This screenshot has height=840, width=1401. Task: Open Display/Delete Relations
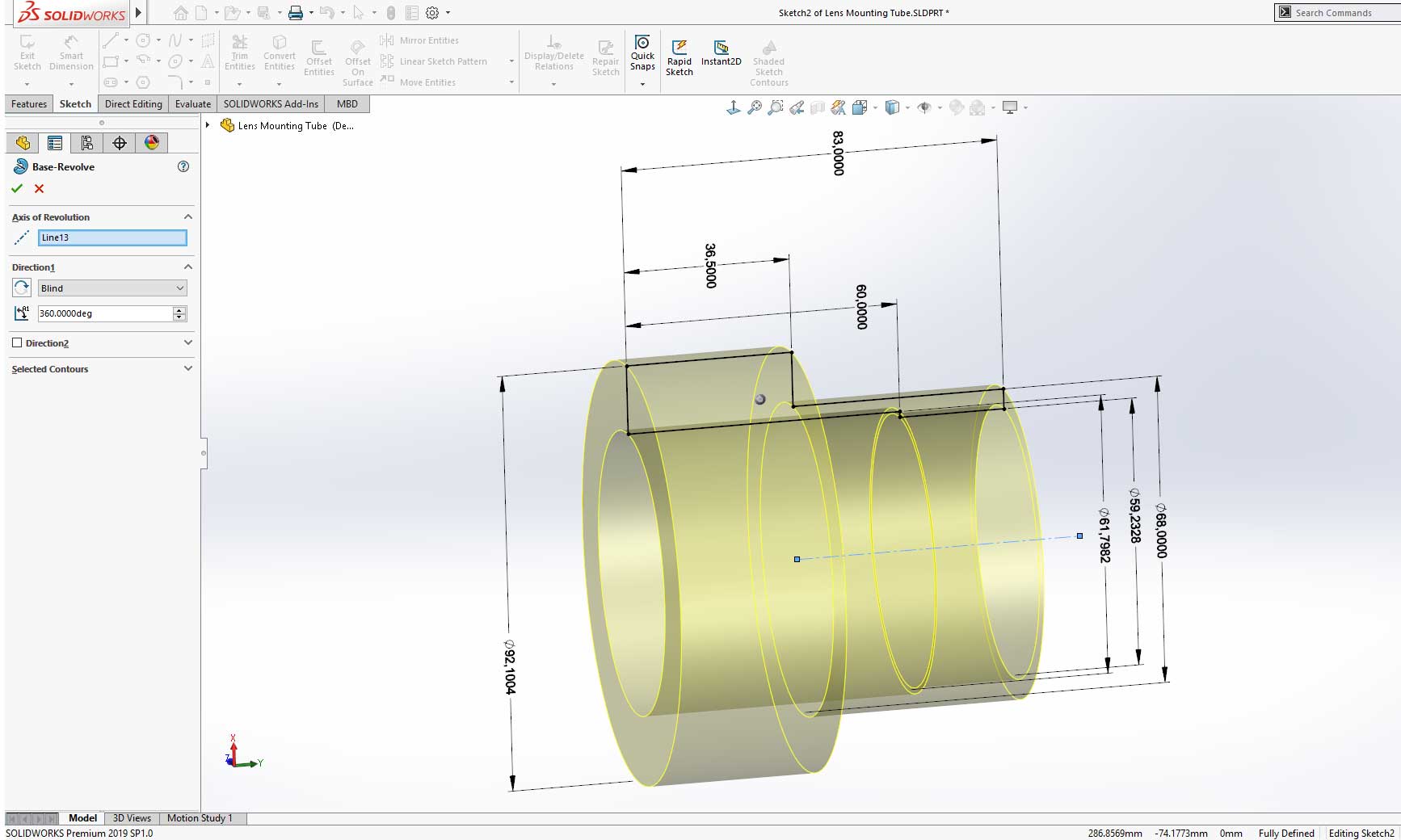553,52
